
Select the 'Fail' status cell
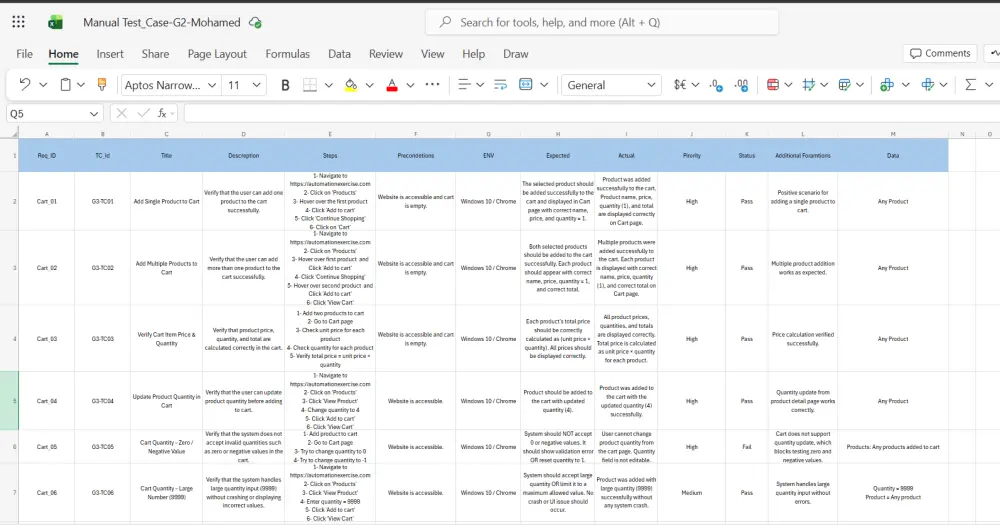point(747,447)
